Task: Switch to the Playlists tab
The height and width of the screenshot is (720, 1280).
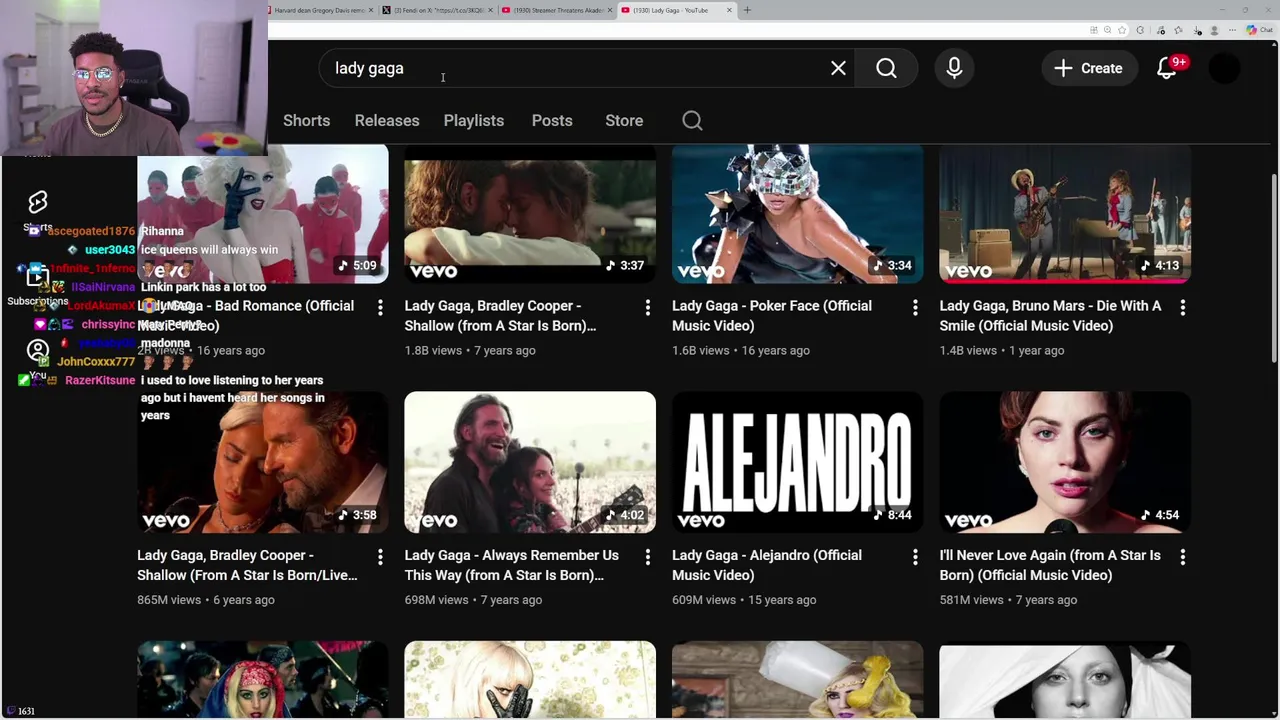Action: coord(474,120)
